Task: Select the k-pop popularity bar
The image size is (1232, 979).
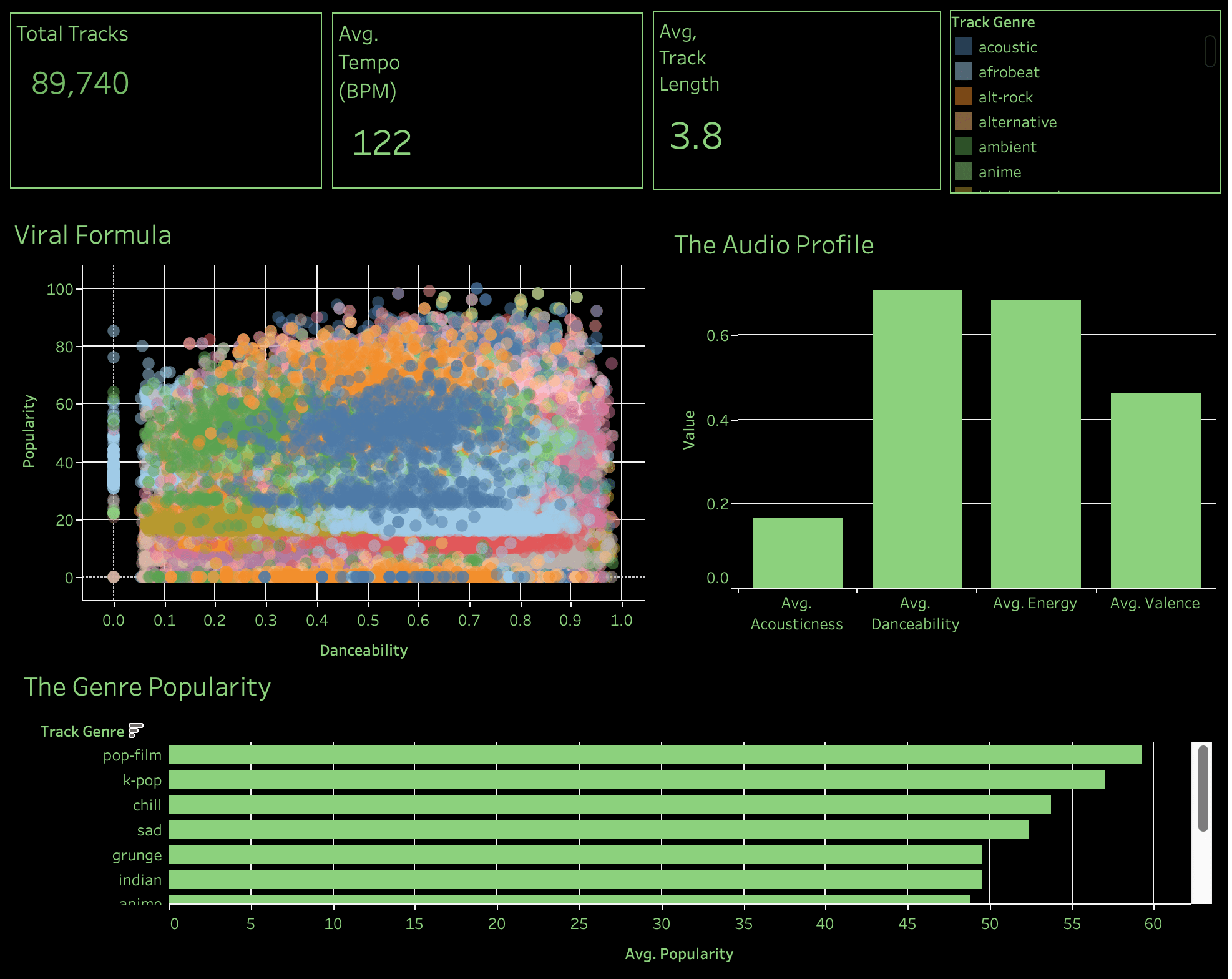Action: click(x=637, y=780)
